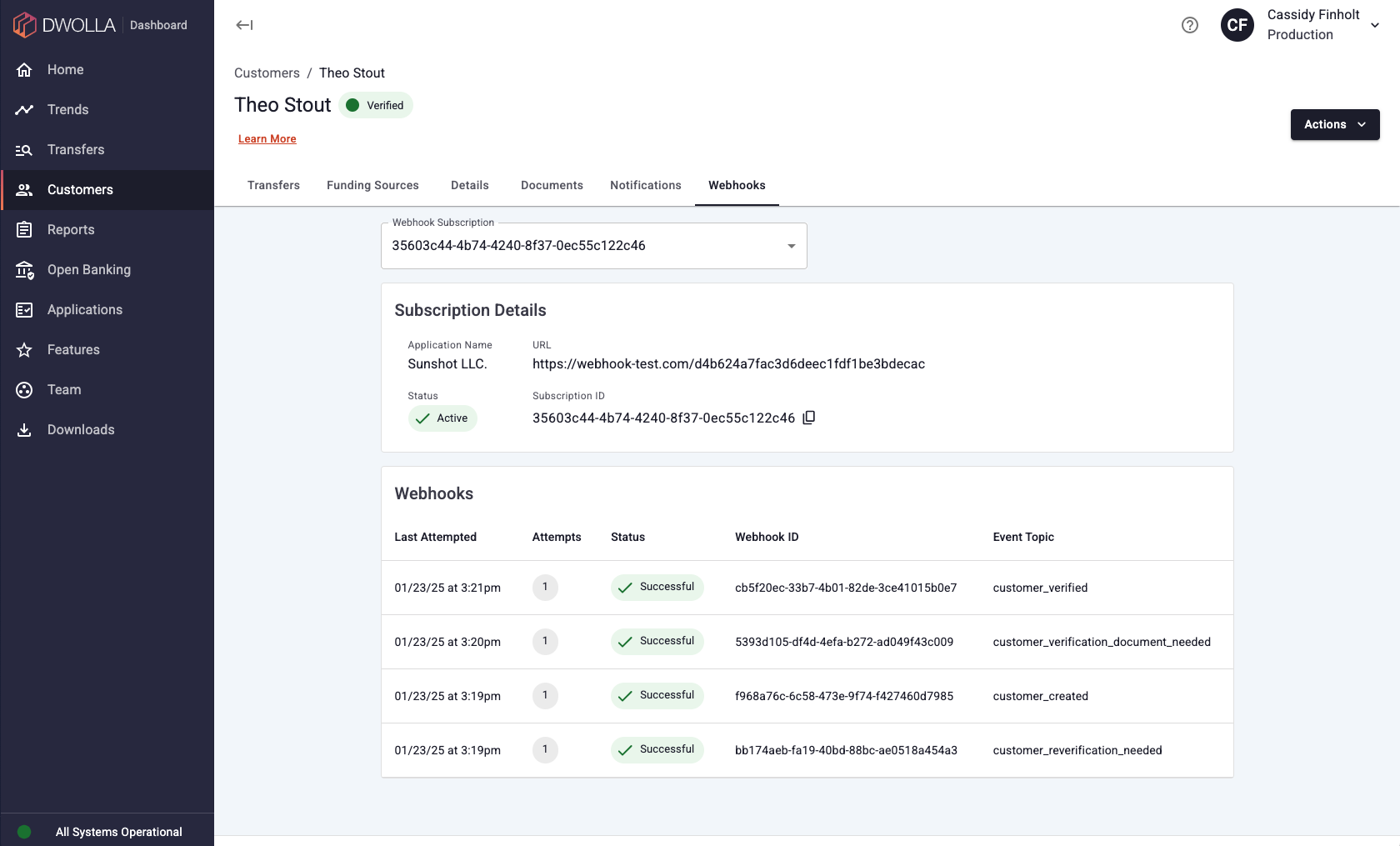Viewport: 1400px width, 846px height.
Task: Open the Webhook Subscription dropdown
Action: [594, 246]
